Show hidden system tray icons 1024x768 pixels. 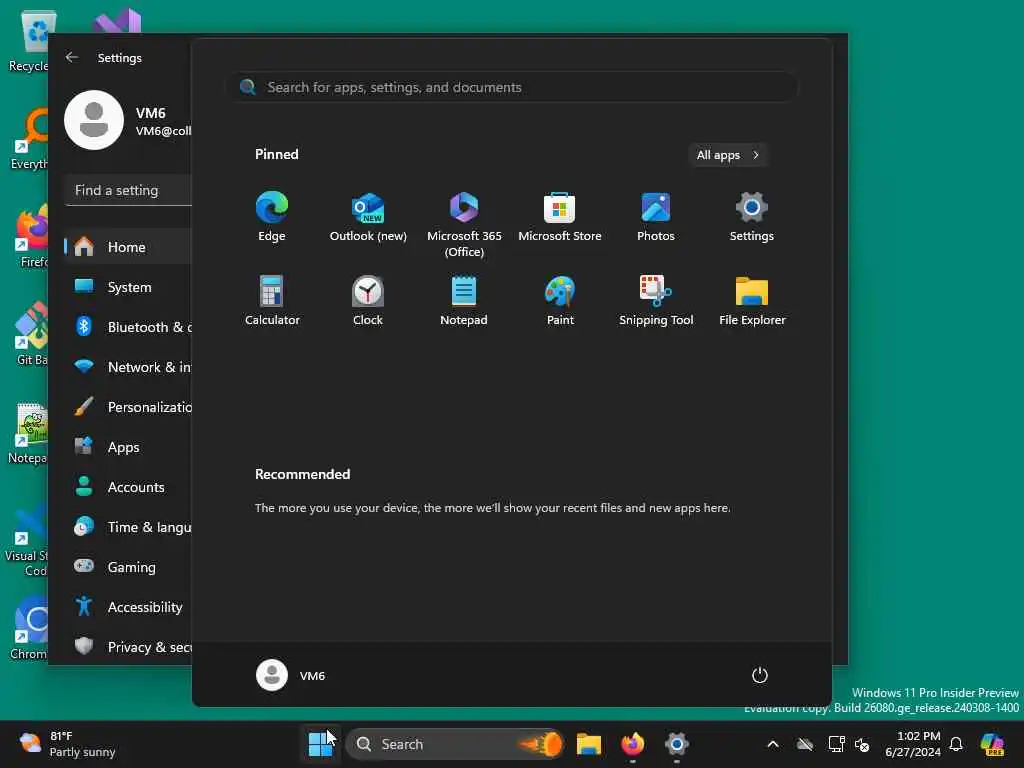[x=773, y=744]
